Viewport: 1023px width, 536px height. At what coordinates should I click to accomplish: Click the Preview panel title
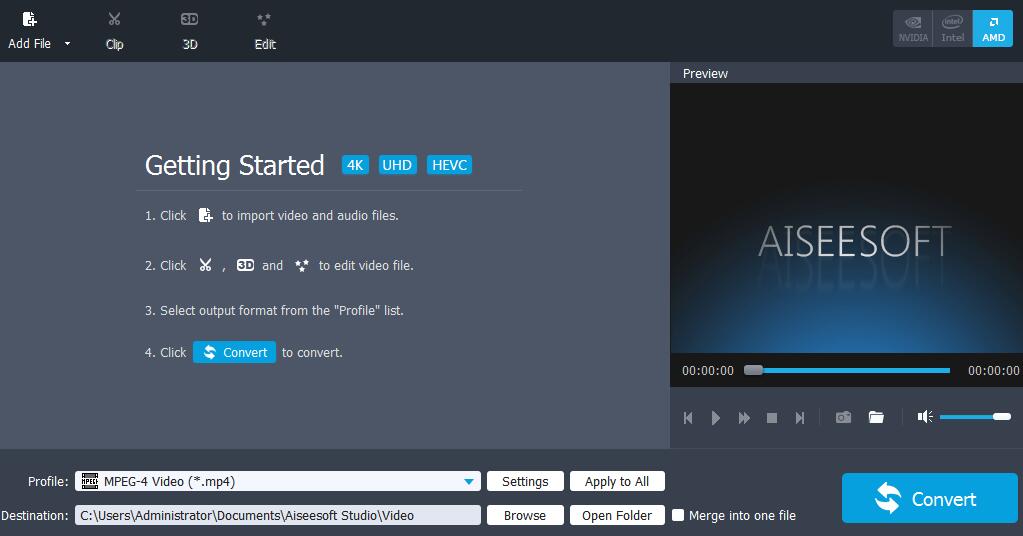[x=705, y=74]
